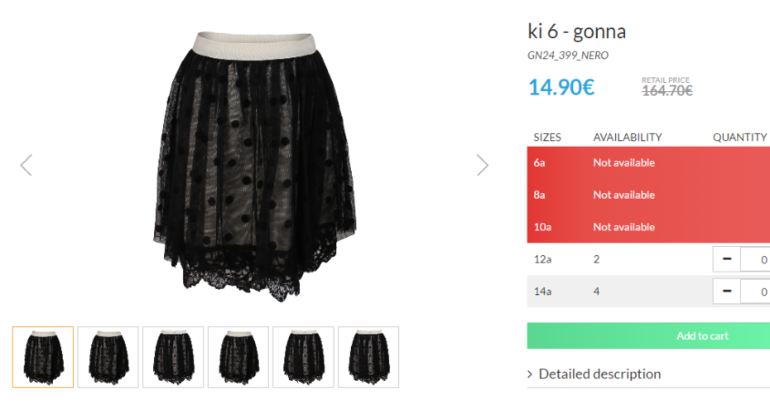The width and height of the screenshot is (770, 420).
Task: Select the fourth skirt thumbnail
Action: [238, 357]
